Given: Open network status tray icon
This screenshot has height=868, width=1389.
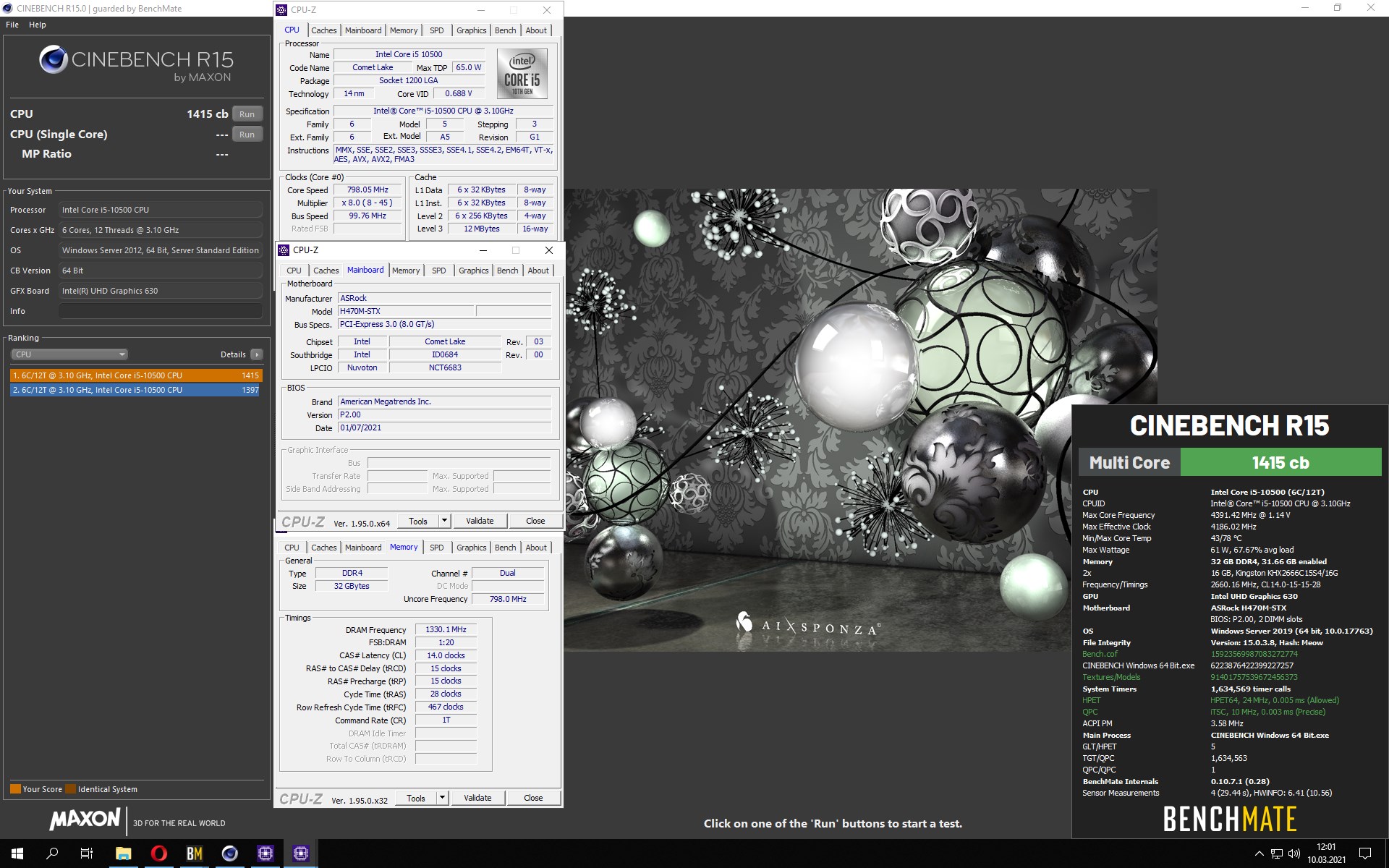Looking at the screenshot, I should click(1277, 854).
